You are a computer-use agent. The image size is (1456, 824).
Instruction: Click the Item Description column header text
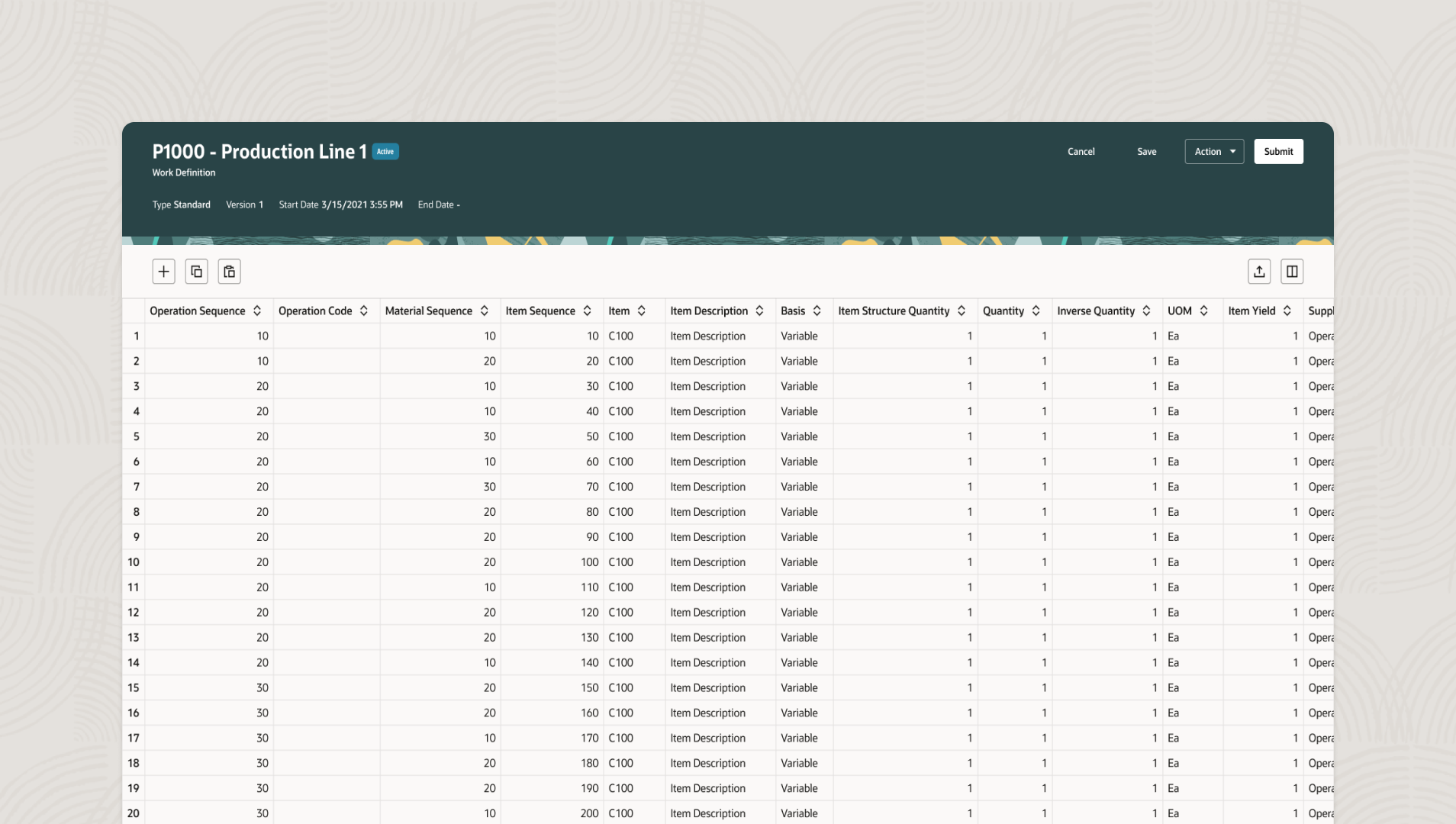point(709,311)
